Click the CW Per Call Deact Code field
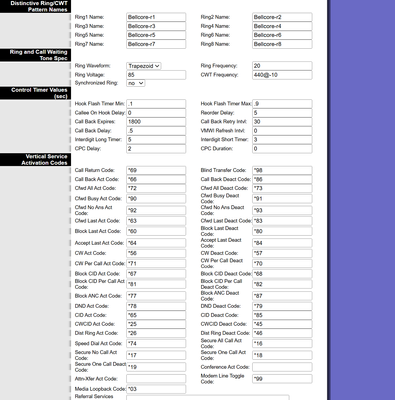Screen dimensions: 395x400 (282, 264)
